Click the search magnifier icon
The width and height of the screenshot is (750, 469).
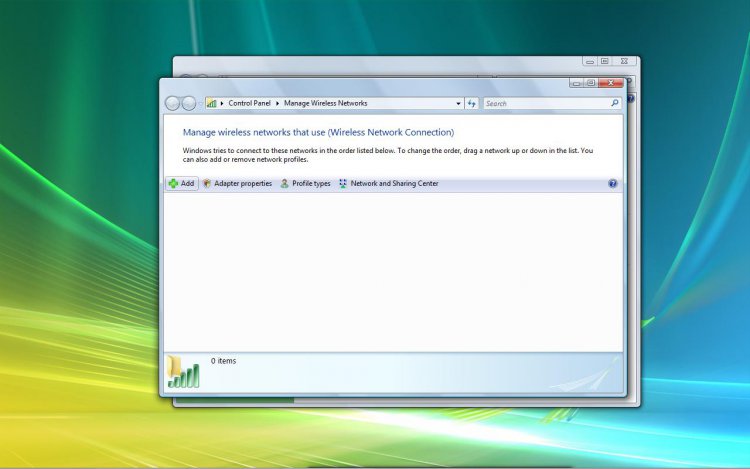pyautogui.click(x=615, y=103)
